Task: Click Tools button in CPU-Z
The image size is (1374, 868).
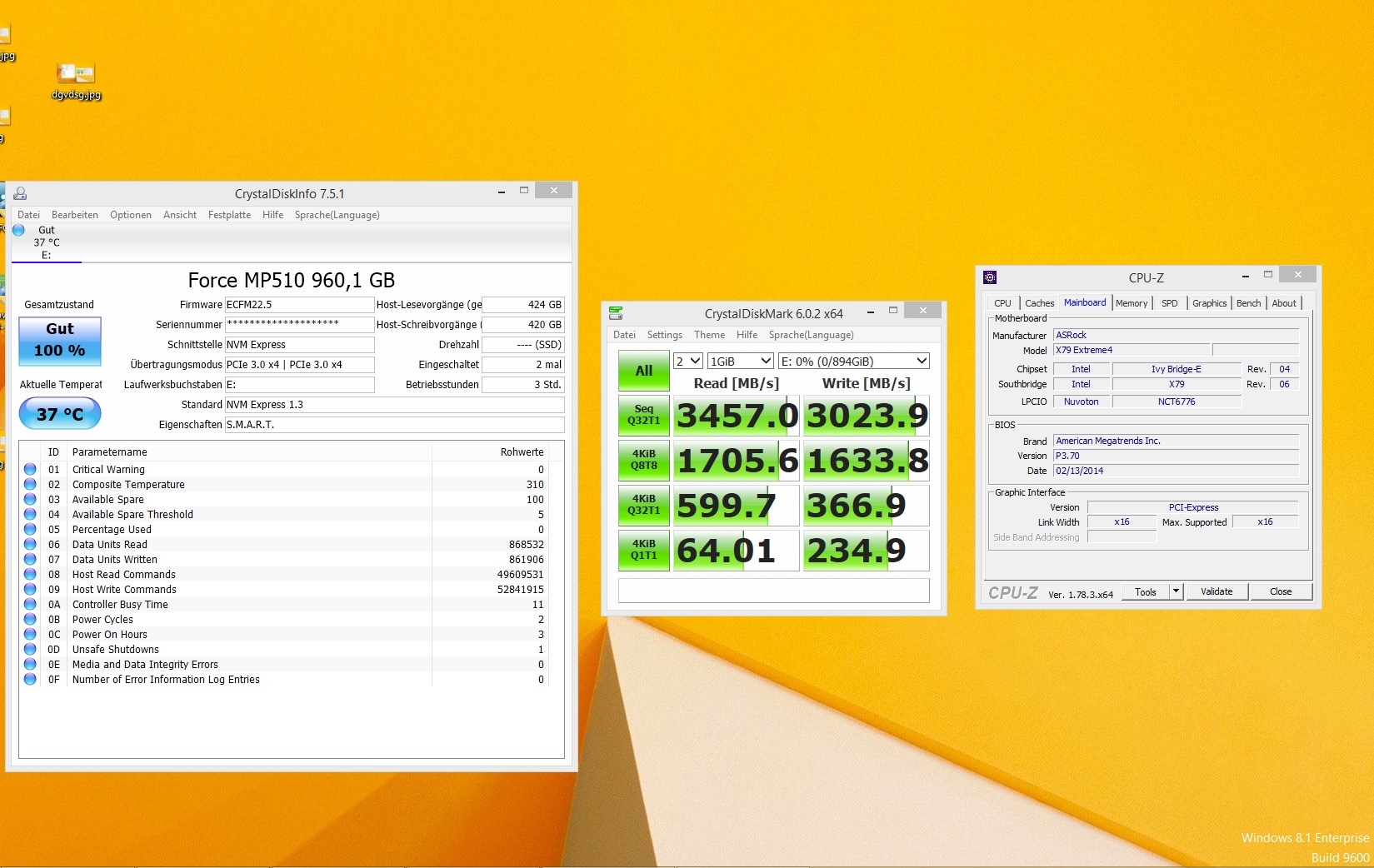Action: point(1145,591)
